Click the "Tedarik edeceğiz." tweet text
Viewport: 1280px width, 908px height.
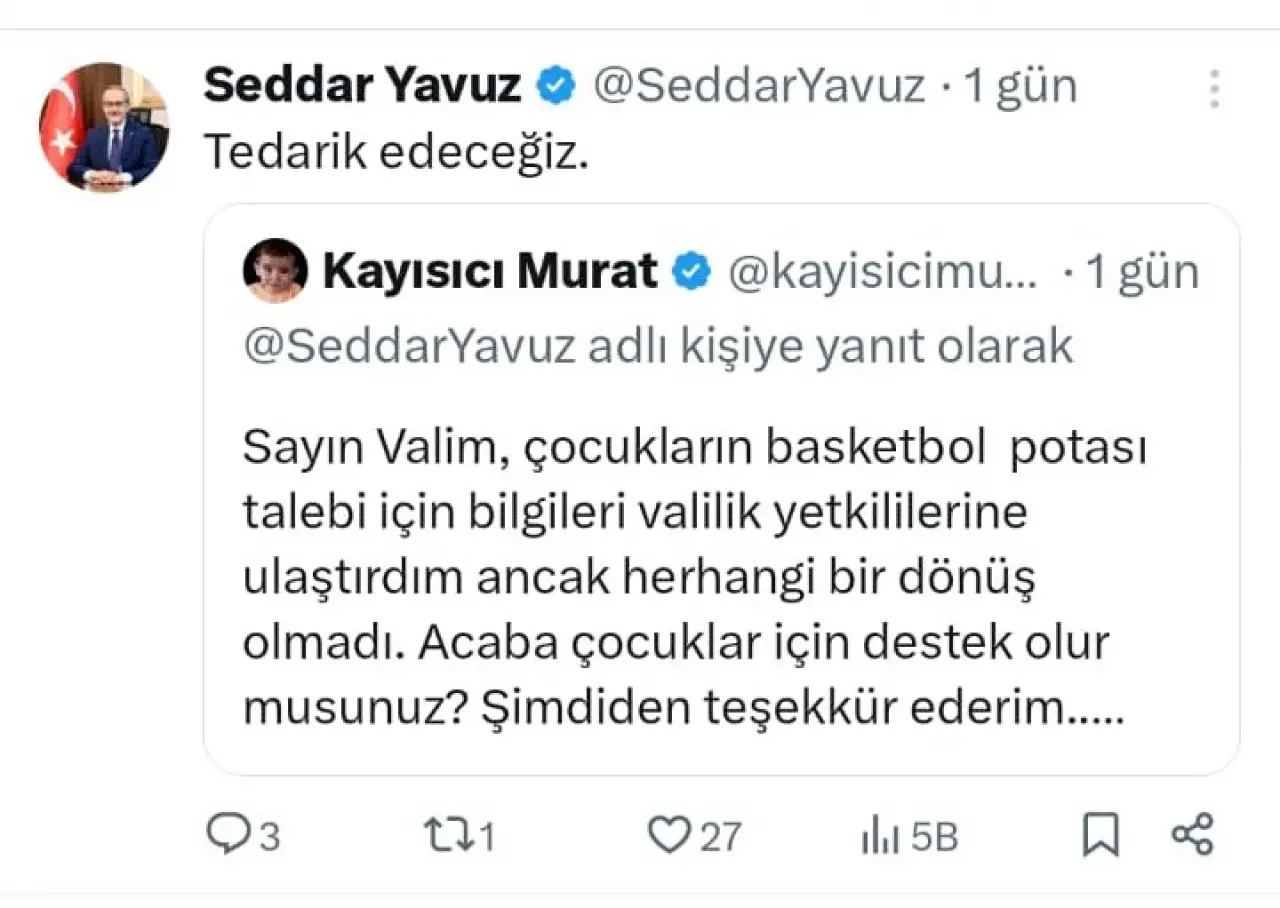[396, 151]
